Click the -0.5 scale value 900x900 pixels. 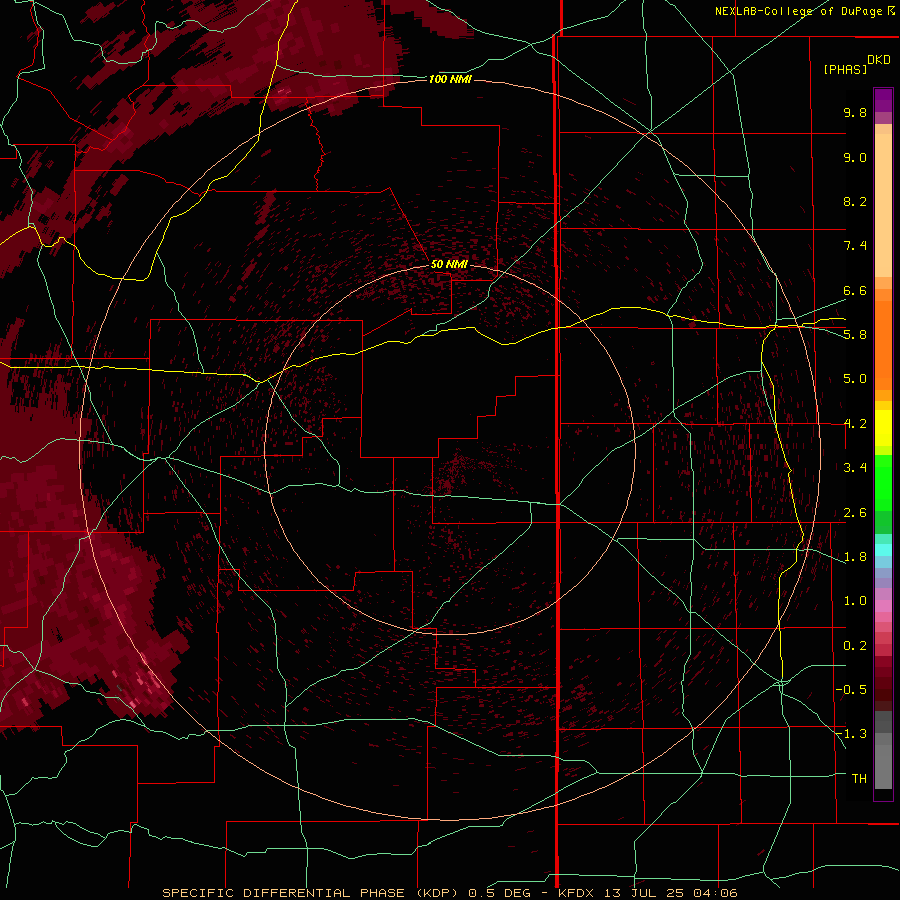pyautogui.click(x=851, y=689)
